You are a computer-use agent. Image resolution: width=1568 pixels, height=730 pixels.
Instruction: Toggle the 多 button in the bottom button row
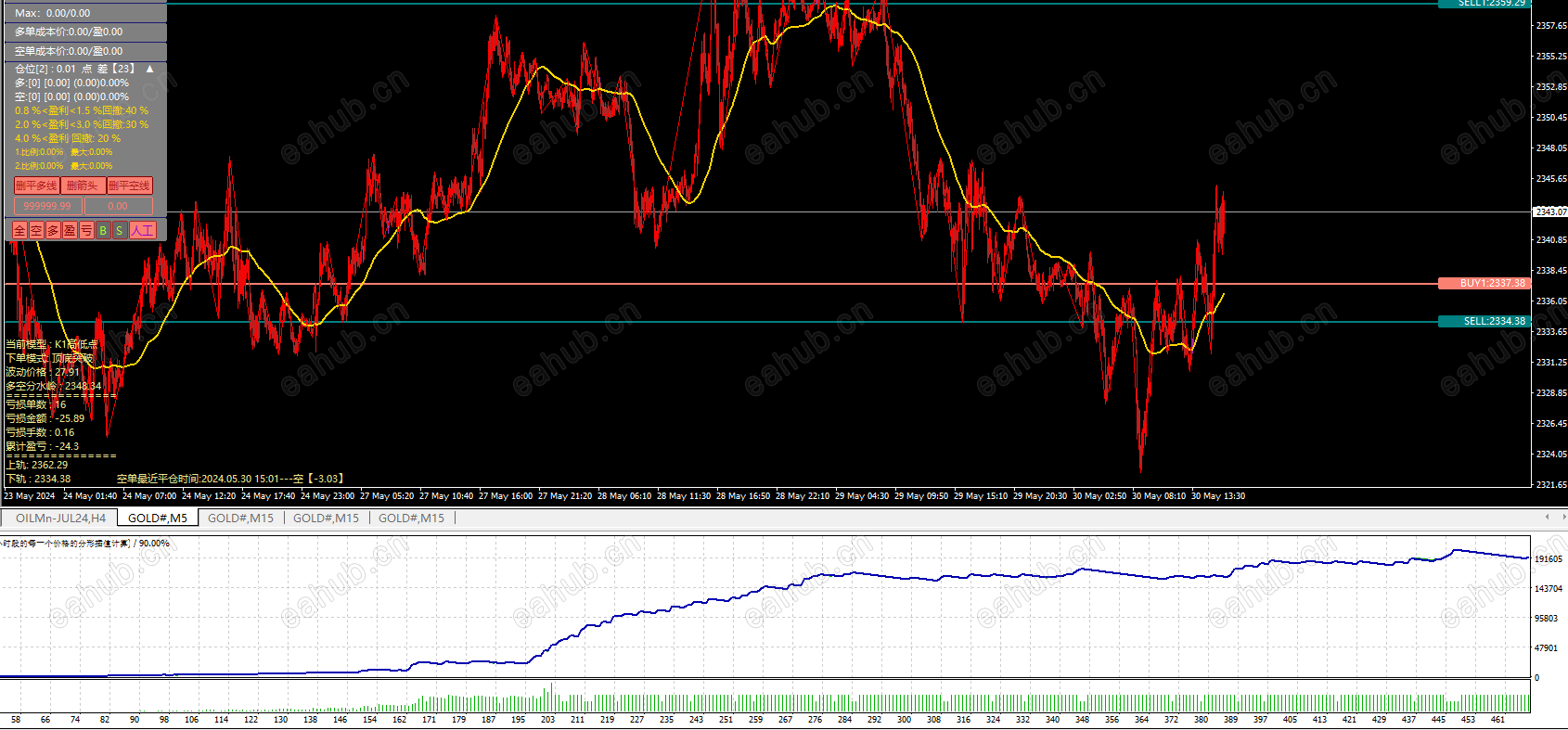click(x=53, y=230)
